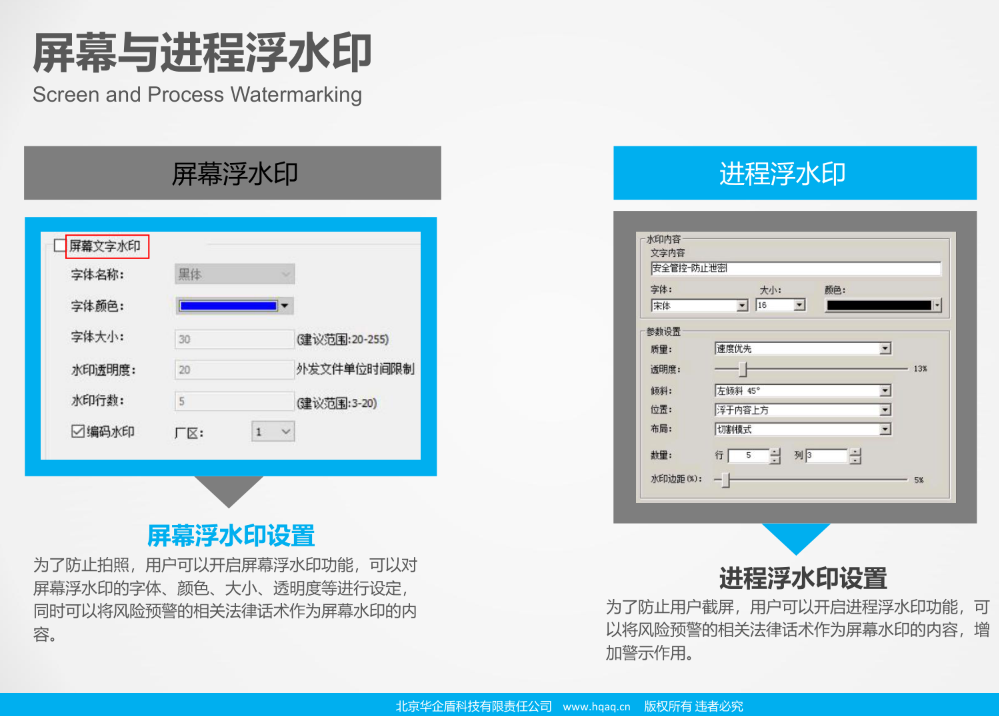Open the 字体名称 dropdown showing 黑体
999x716 pixels.
coord(234,274)
